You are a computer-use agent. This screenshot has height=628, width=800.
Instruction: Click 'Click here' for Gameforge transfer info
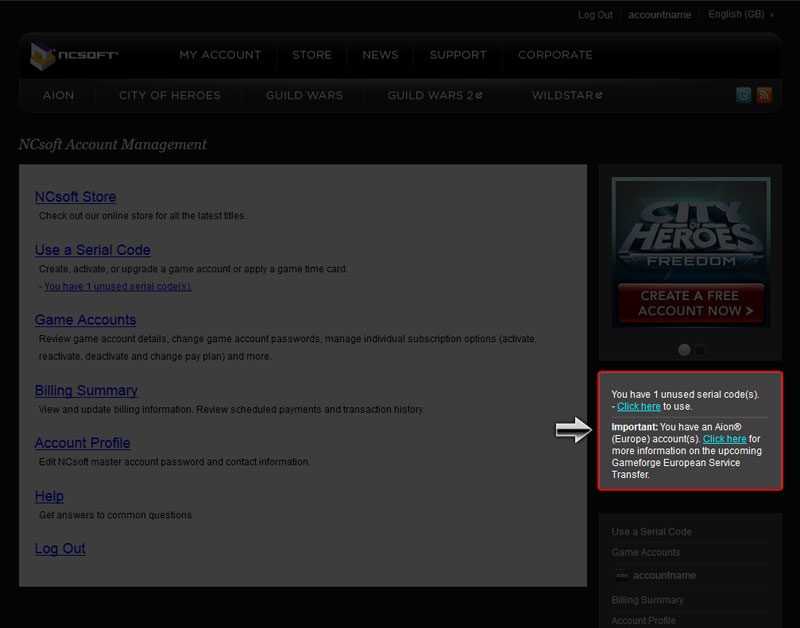[x=724, y=439]
